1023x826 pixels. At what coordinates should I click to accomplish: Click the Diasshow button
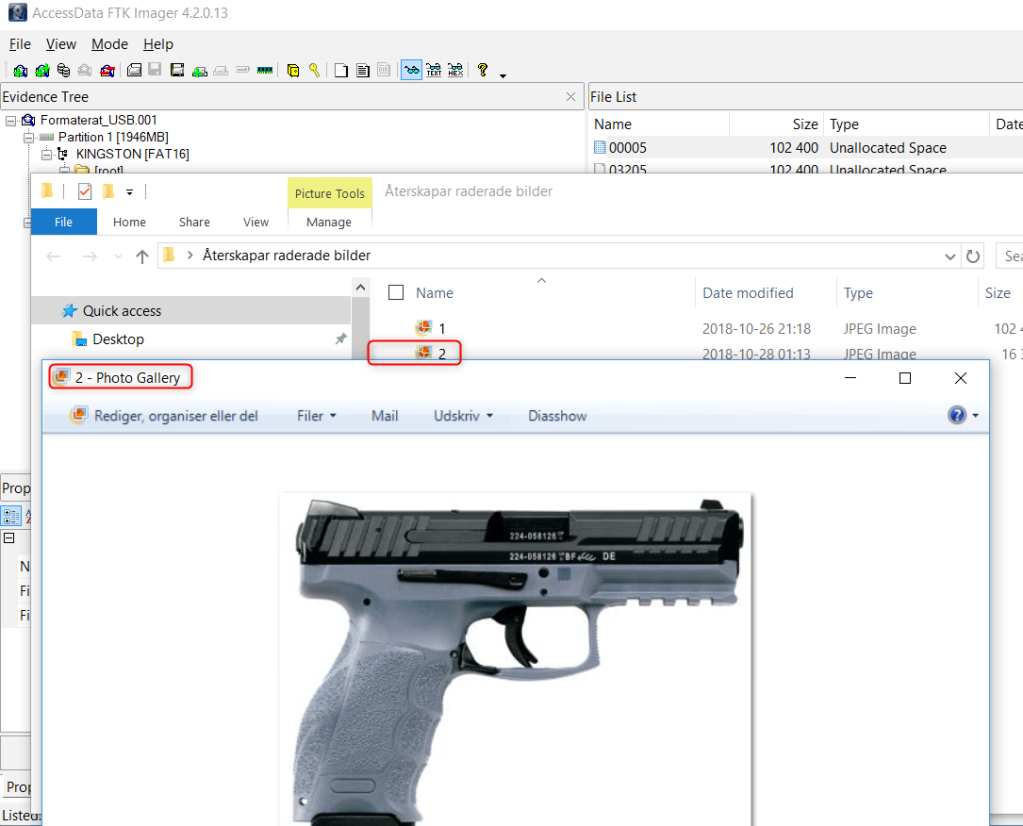click(557, 416)
